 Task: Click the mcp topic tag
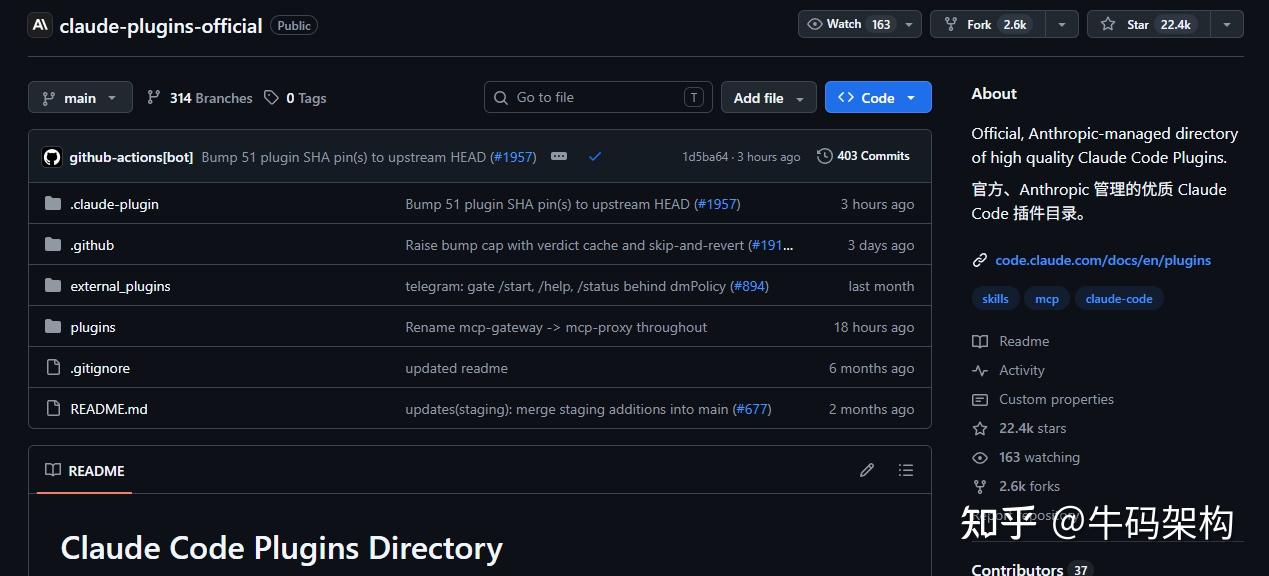1047,299
